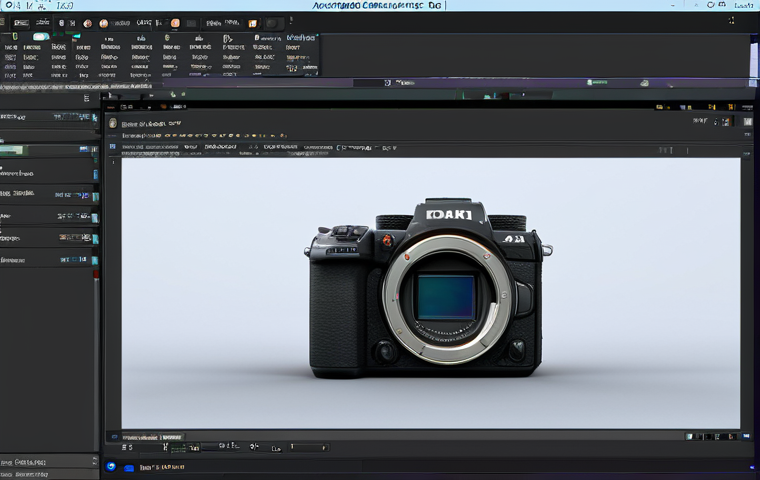Image resolution: width=760 pixels, height=480 pixels.
Task: Click the up-down stepper at left panel bottom
Action: pyautogui.click(x=95, y=461)
